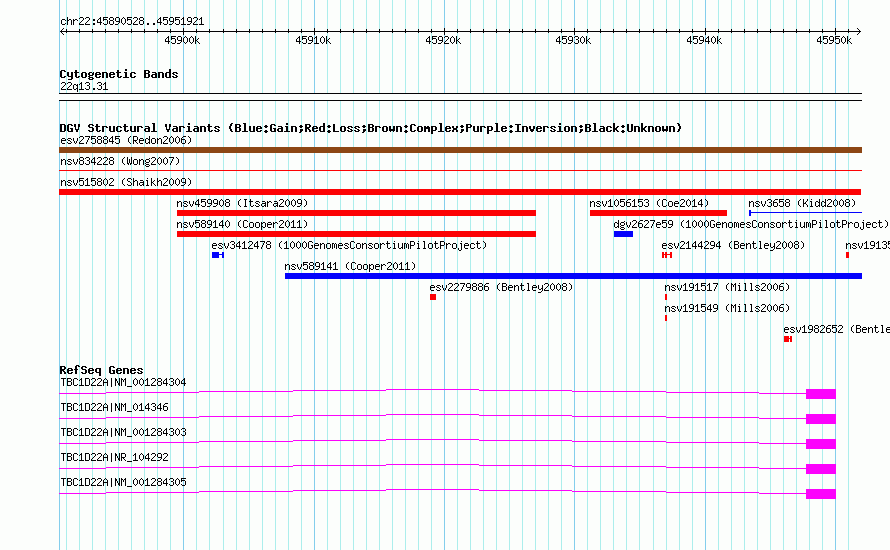Click the RefSeq Genes track title
Image resolution: width=890 pixels, height=550 pixels.
click(102, 370)
